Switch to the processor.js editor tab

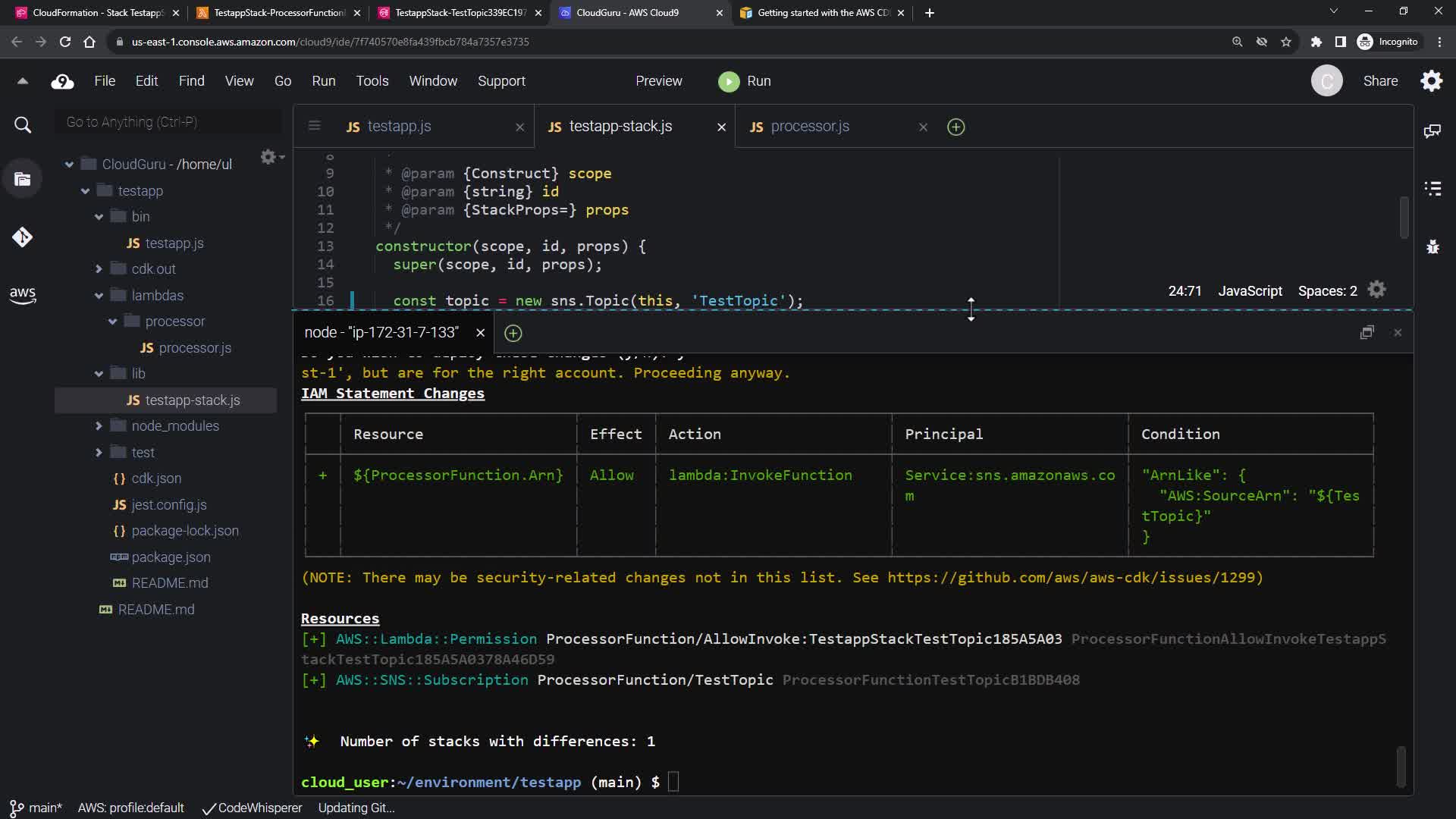[x=809, y=127]
